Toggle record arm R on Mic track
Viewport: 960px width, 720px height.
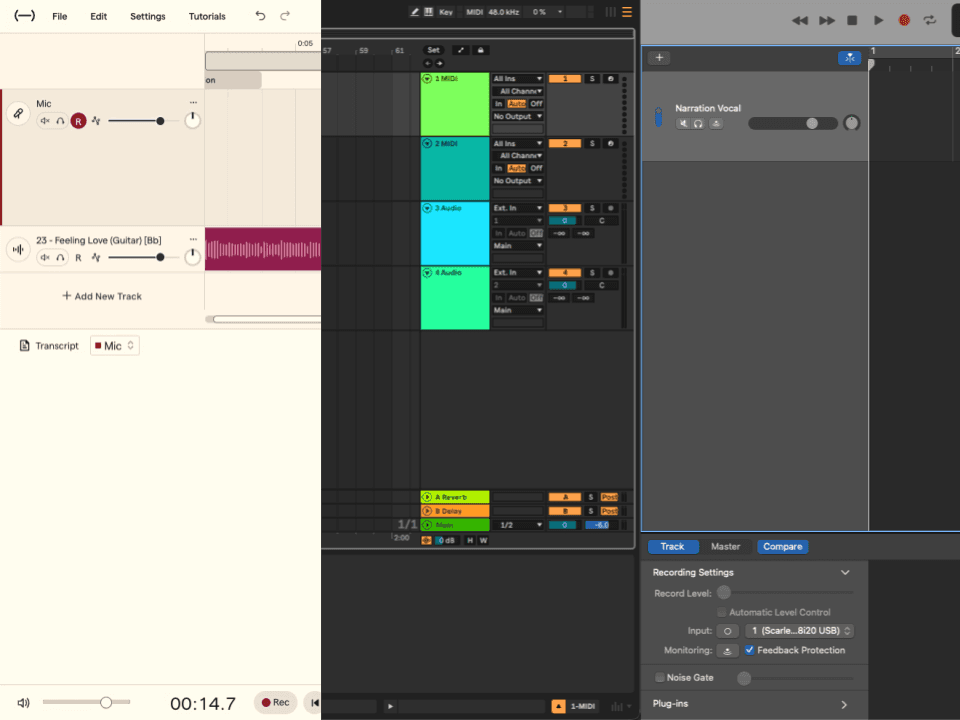[x=78, y=121]
